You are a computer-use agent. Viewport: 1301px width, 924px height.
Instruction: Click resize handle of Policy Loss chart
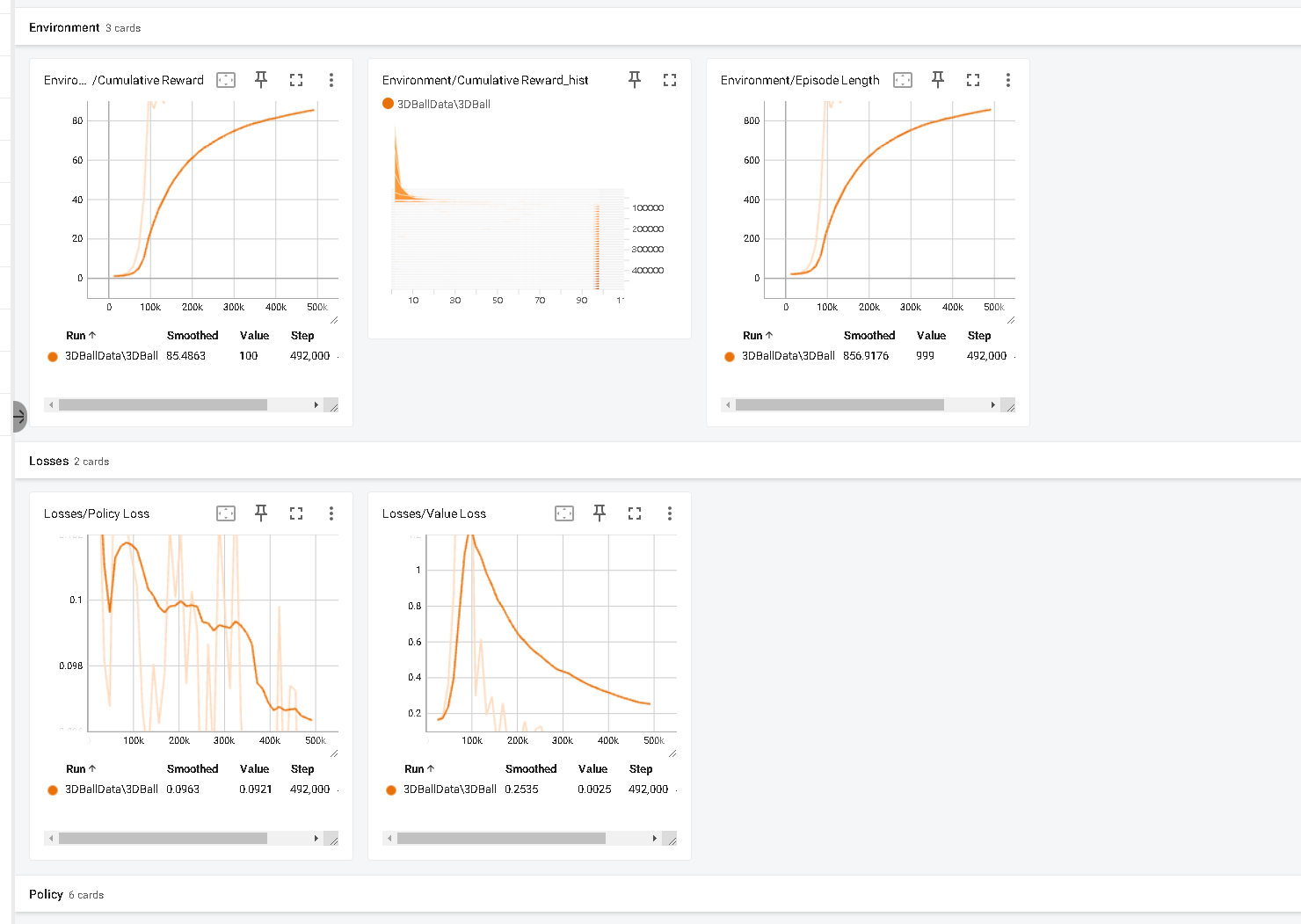tap(334, 753)
